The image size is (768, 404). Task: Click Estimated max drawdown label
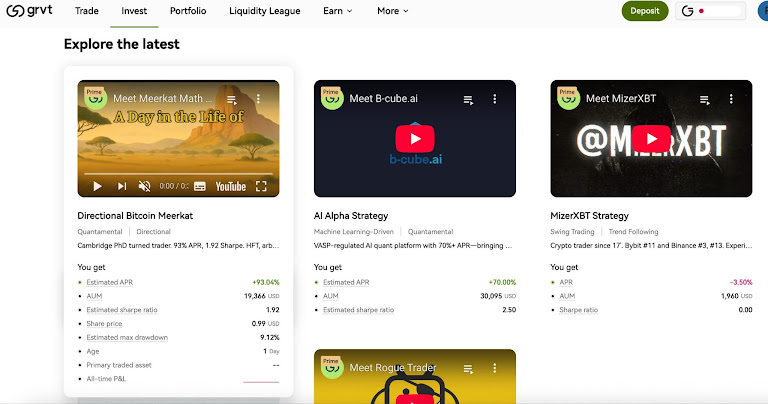pyautogui.click(x=127, y=337)
